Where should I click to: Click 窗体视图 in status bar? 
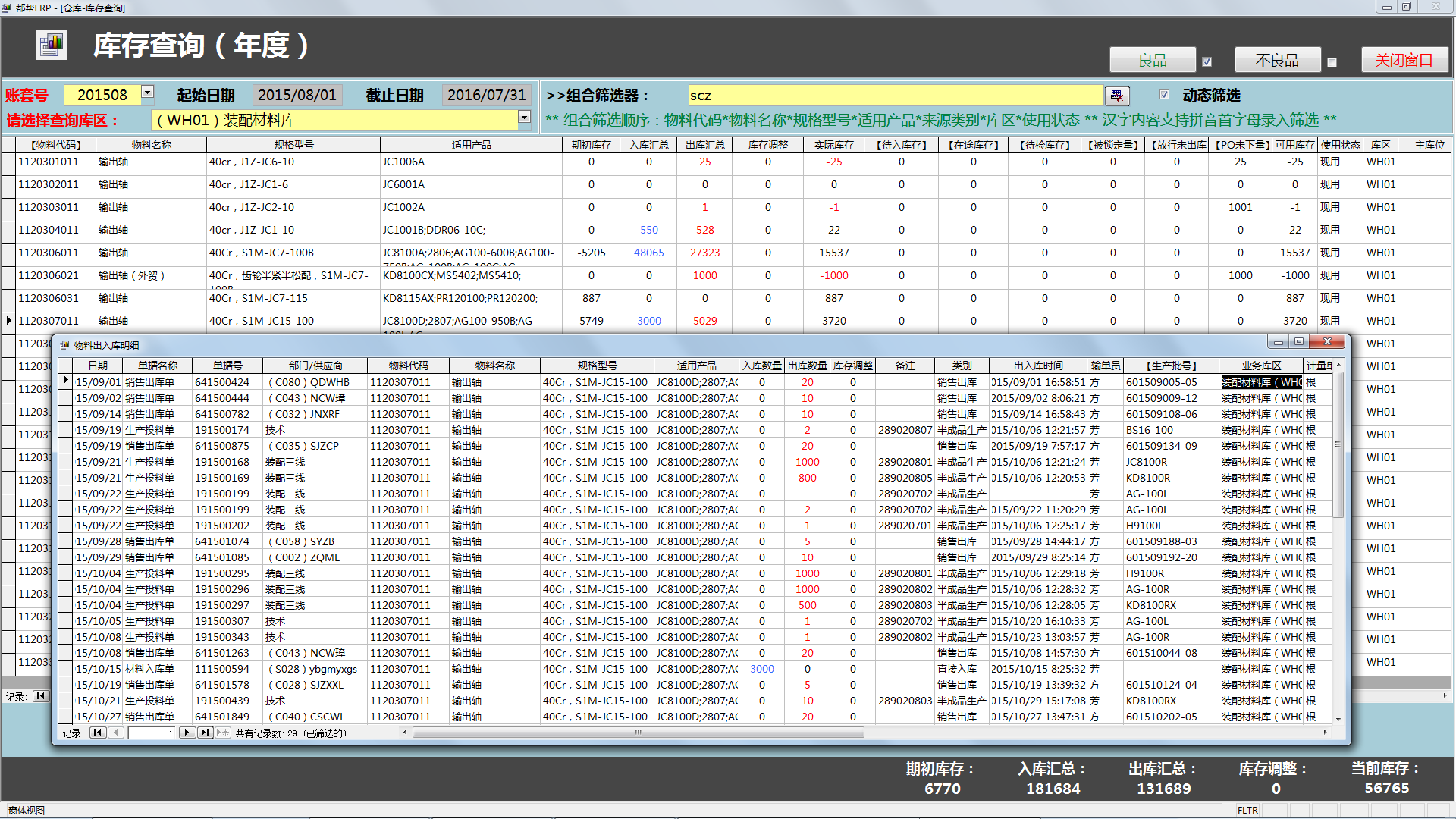pos(27,810)
